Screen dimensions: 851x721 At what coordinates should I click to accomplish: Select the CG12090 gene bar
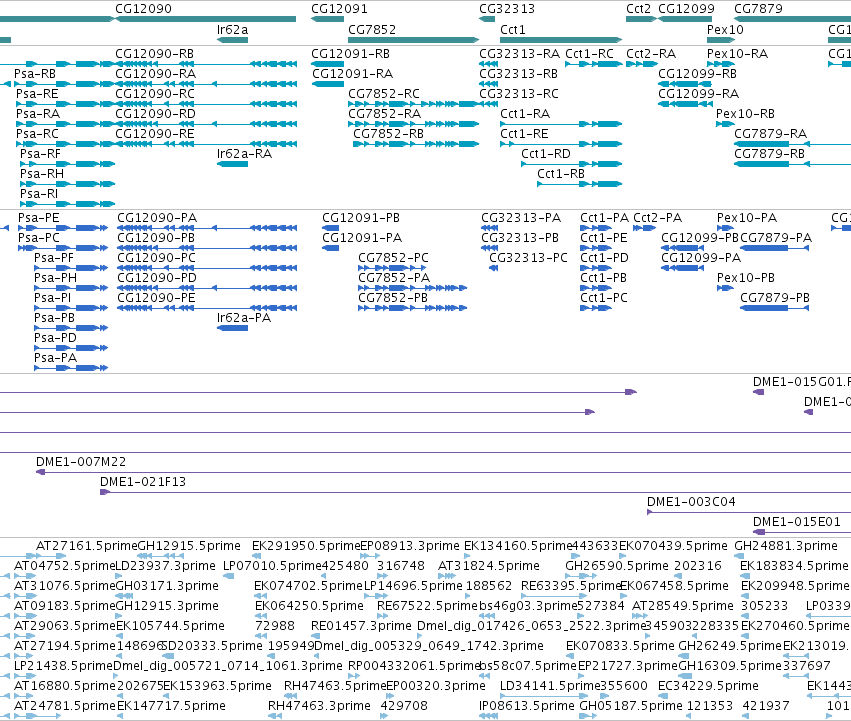click(x=206, y=19)
